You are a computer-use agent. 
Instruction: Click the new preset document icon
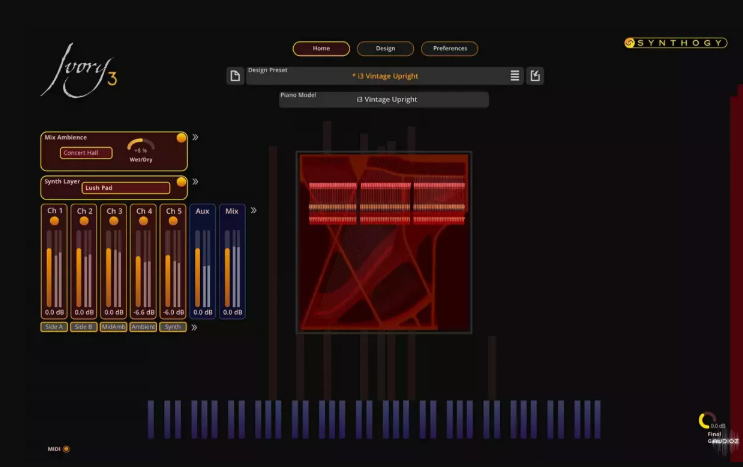click(234, 76)
